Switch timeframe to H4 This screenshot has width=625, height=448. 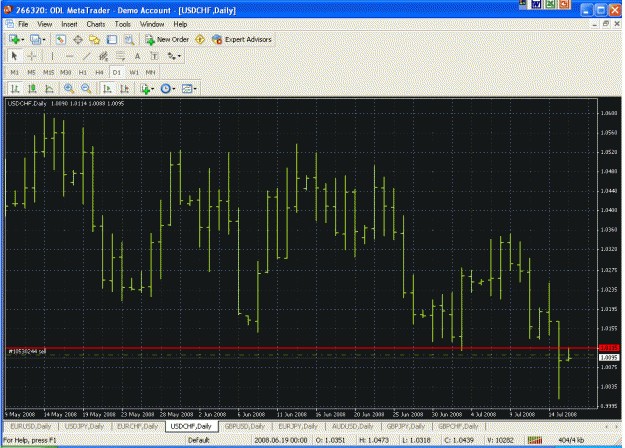(x=100, y=73)
